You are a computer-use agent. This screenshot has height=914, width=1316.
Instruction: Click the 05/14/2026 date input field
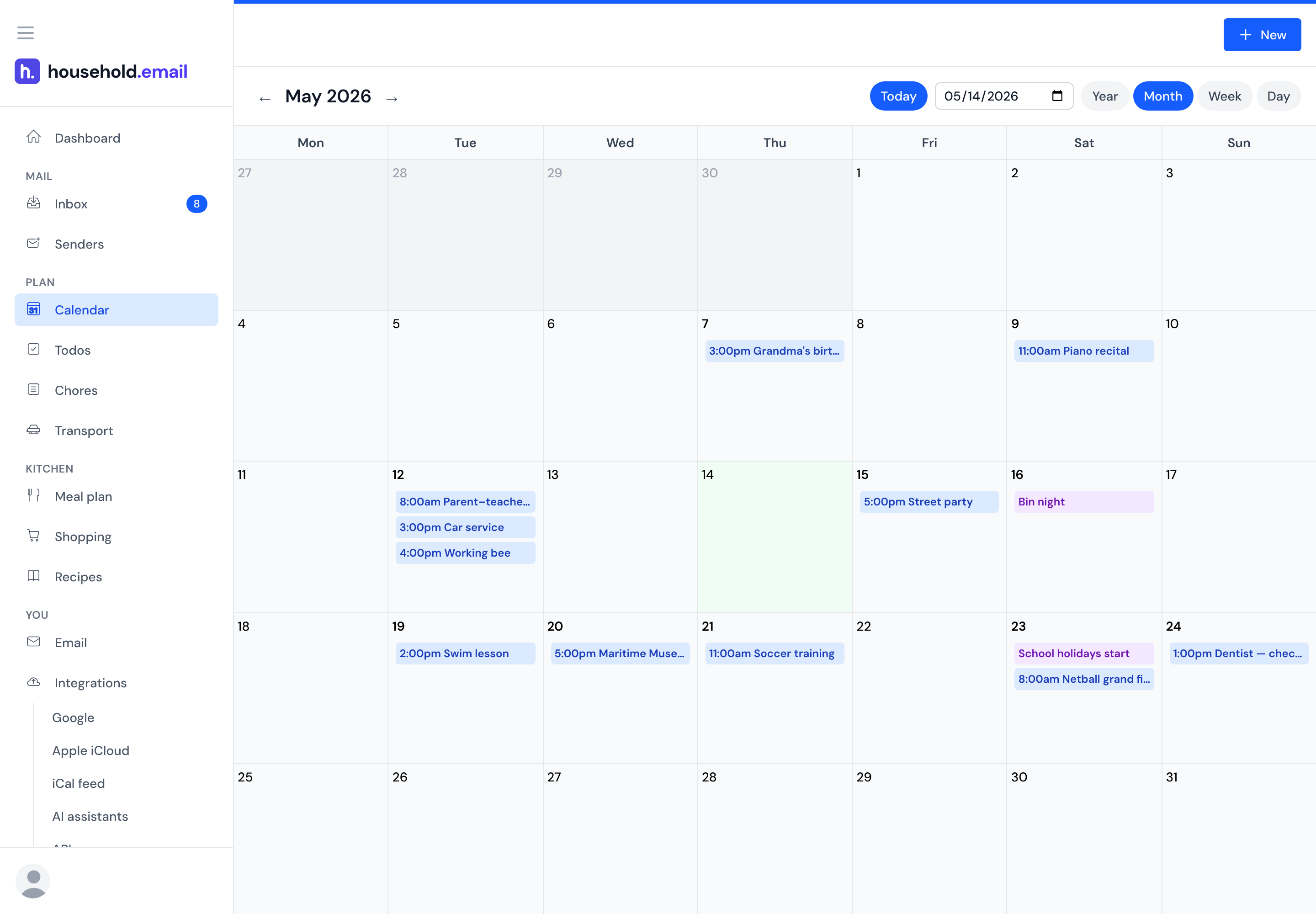click(1004, 96)
